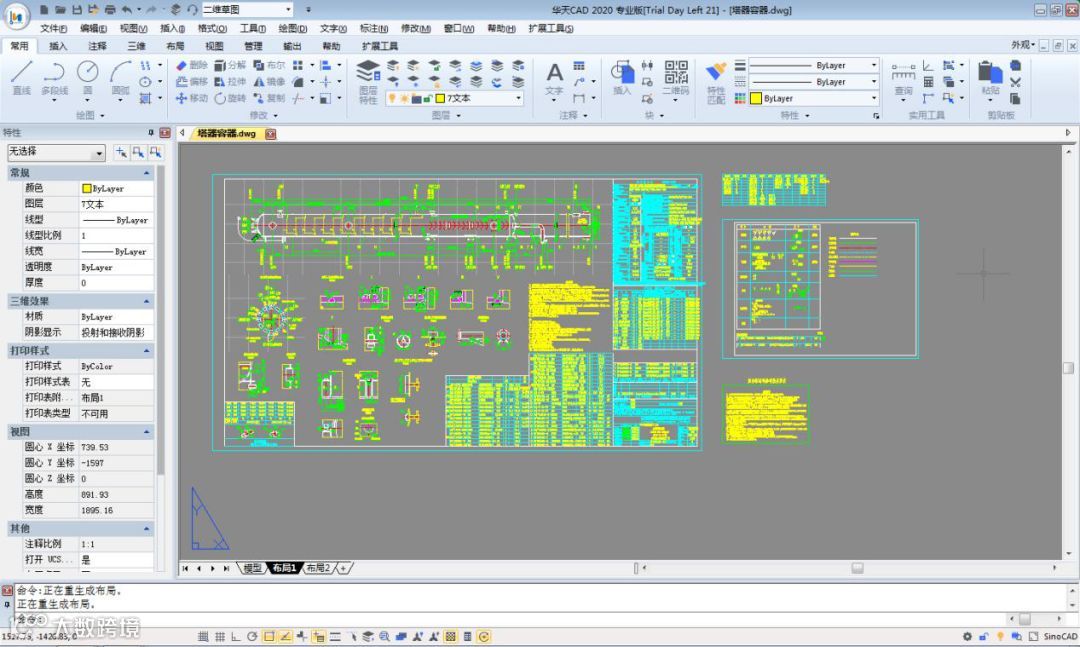
Task: Click yellow color swatch in ribbon properties
Action: (x=756, y=99)
